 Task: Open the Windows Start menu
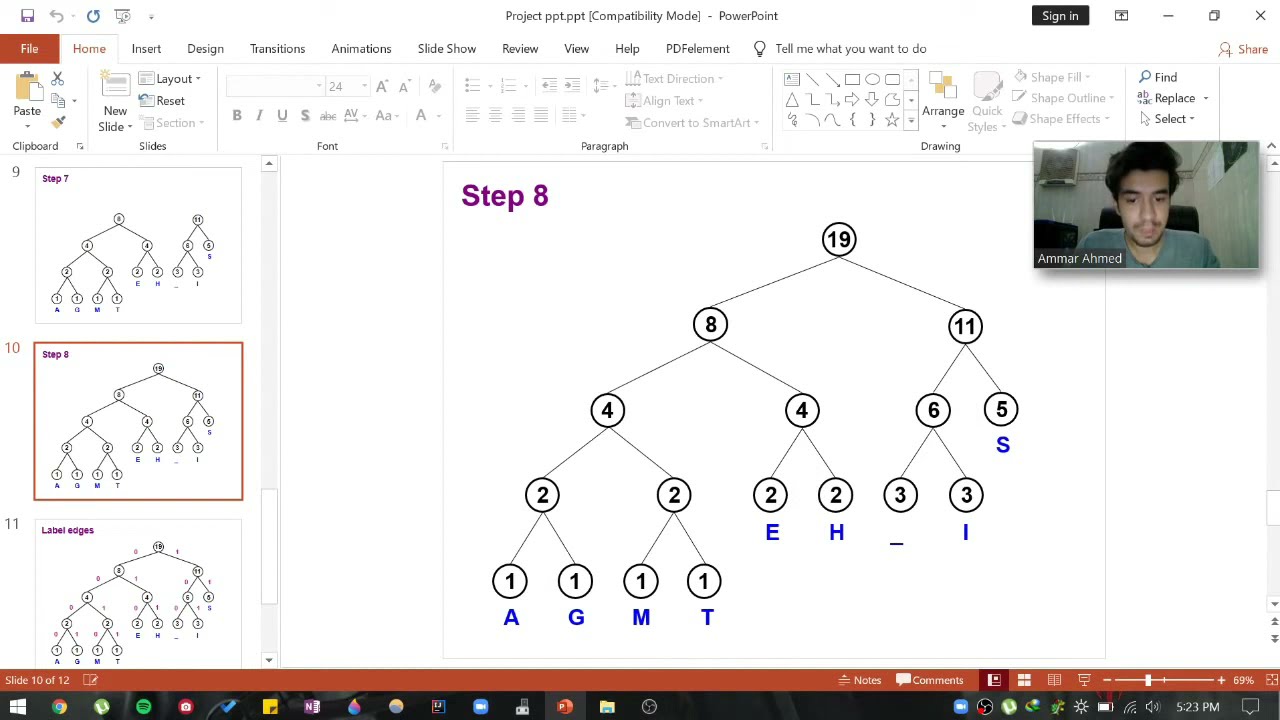pyautogui.click(x=17, y=707)
